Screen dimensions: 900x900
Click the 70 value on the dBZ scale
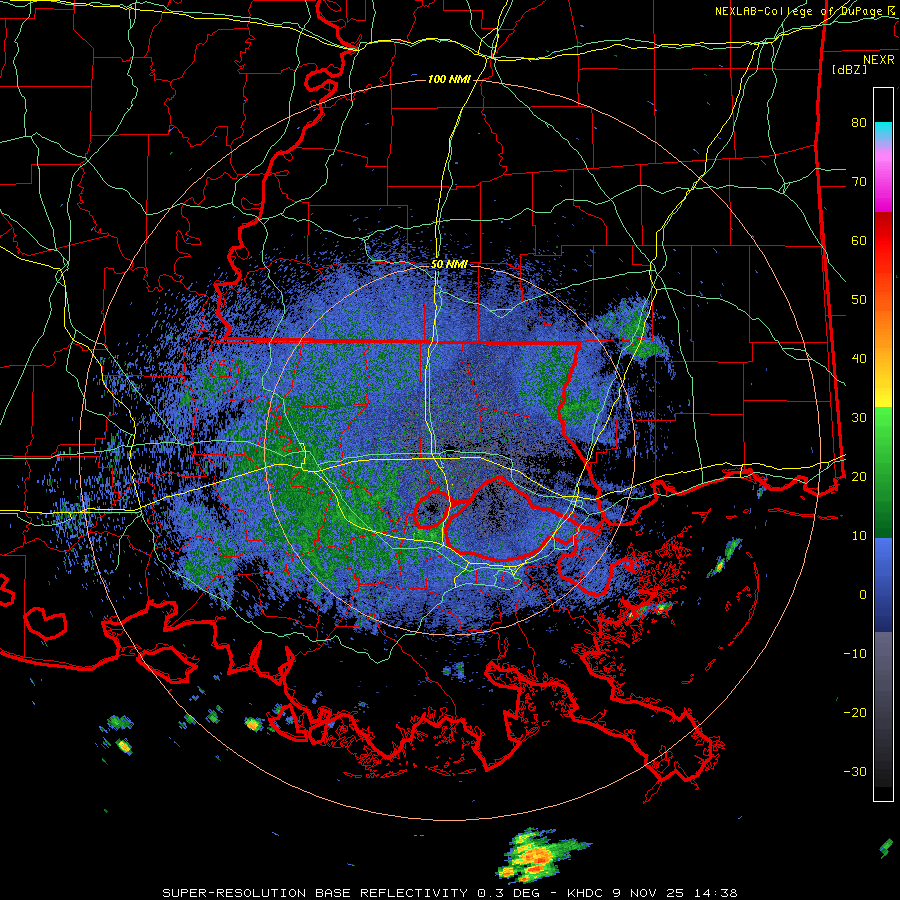click(859, 182)
